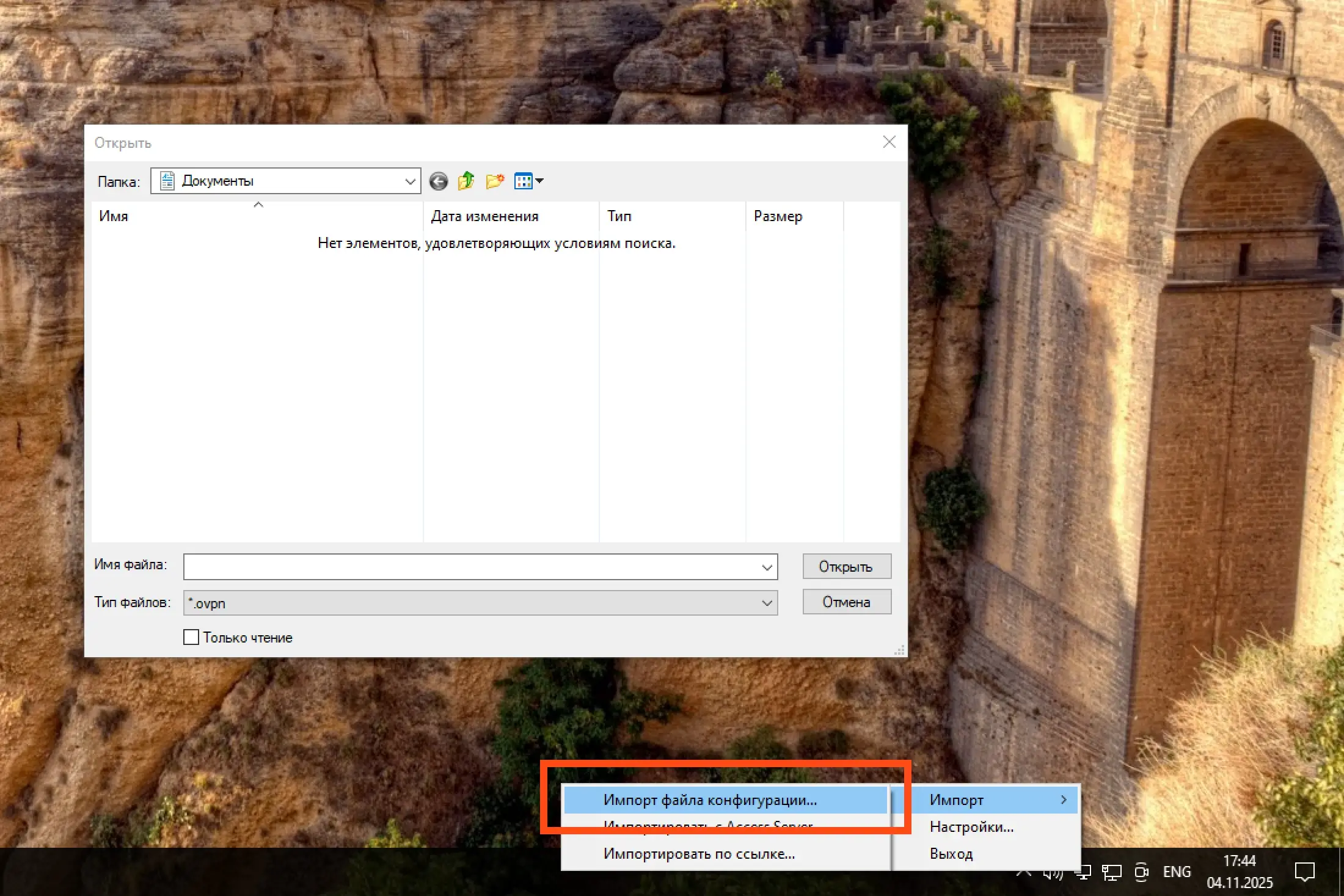Open the Тип файлов *.ovpn dropdown
This screenshot has height=896, width=1344.
pos(767,603)
